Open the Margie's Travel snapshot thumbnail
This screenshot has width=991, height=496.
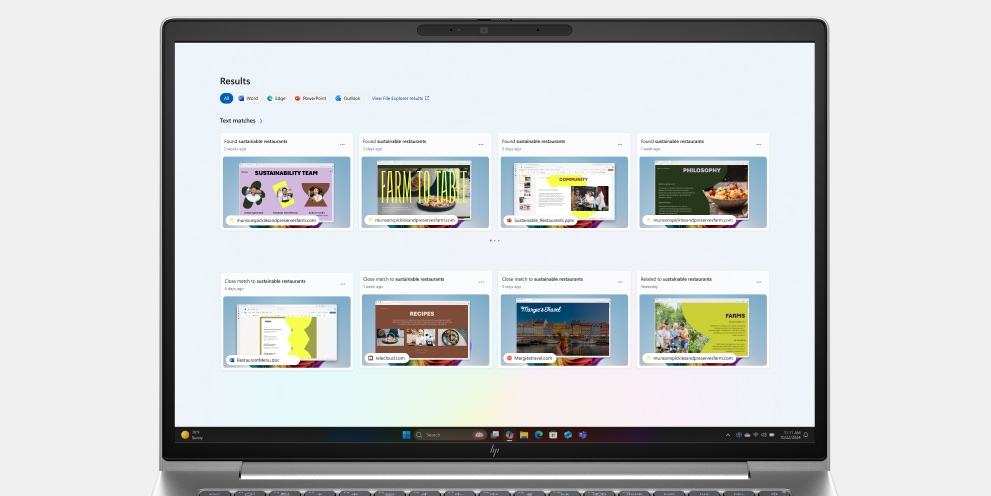click(x=564, y=330)
